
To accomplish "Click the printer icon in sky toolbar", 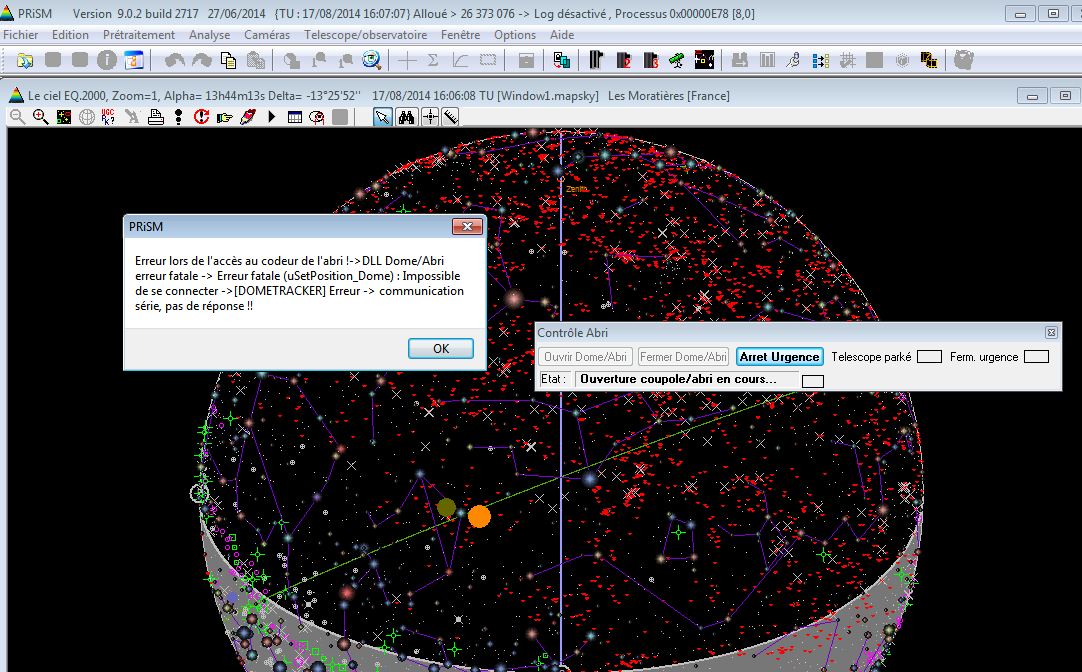I will click(155, 117).
